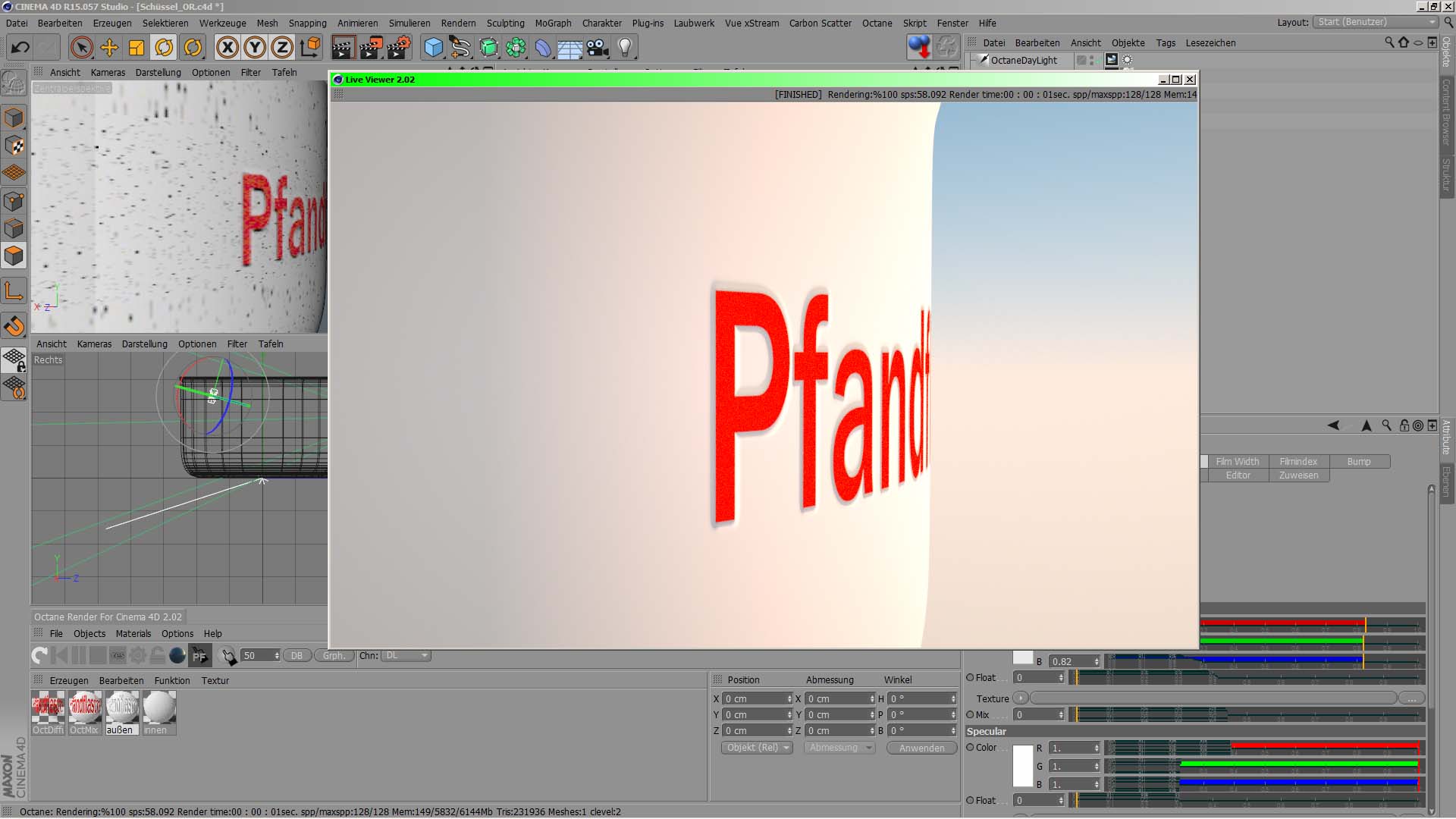Toggle the X axis lock
Viewport: 1456px width, 819px height.
pos(227,48)
